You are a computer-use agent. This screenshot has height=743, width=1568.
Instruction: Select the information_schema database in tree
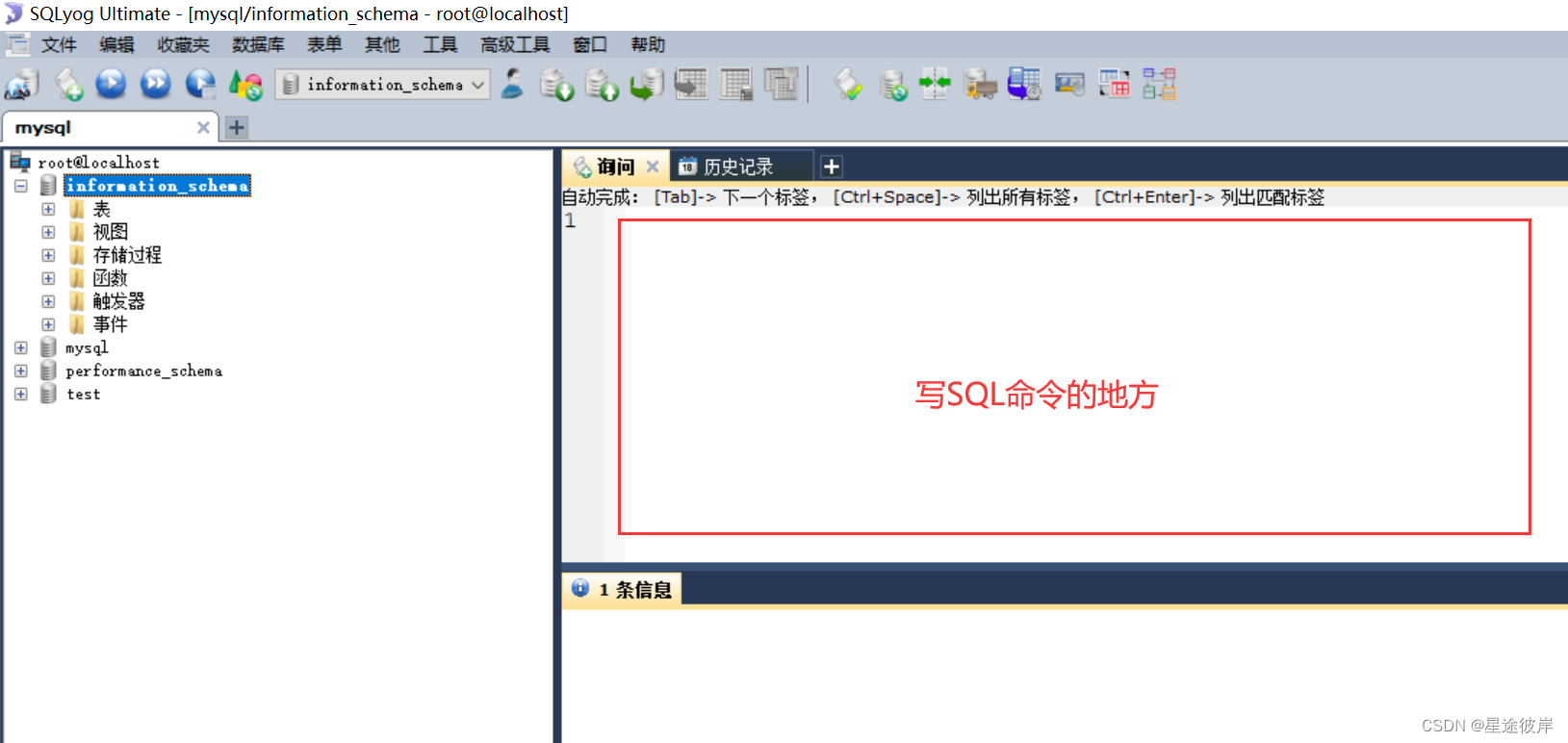pyautogui.click(x=158, y=186)
